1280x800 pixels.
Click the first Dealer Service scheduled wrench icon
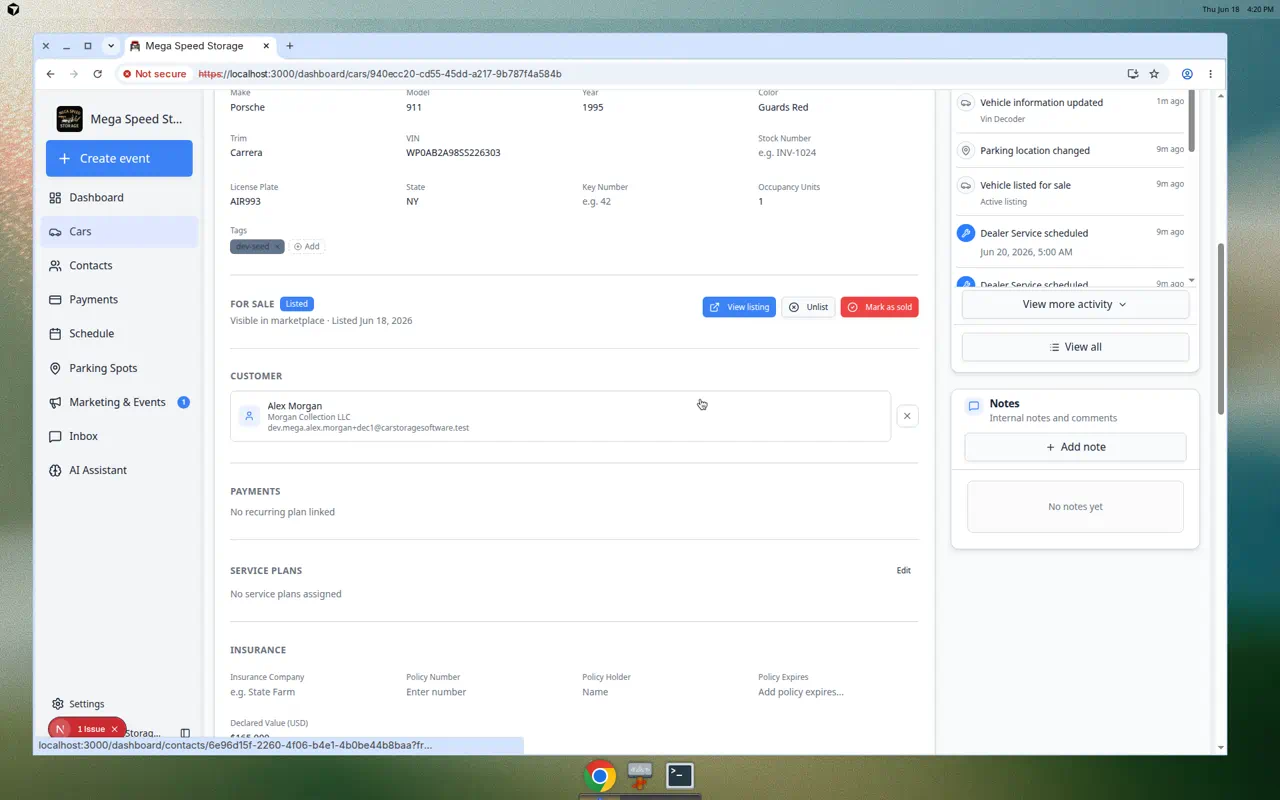[x=965, y=233]
